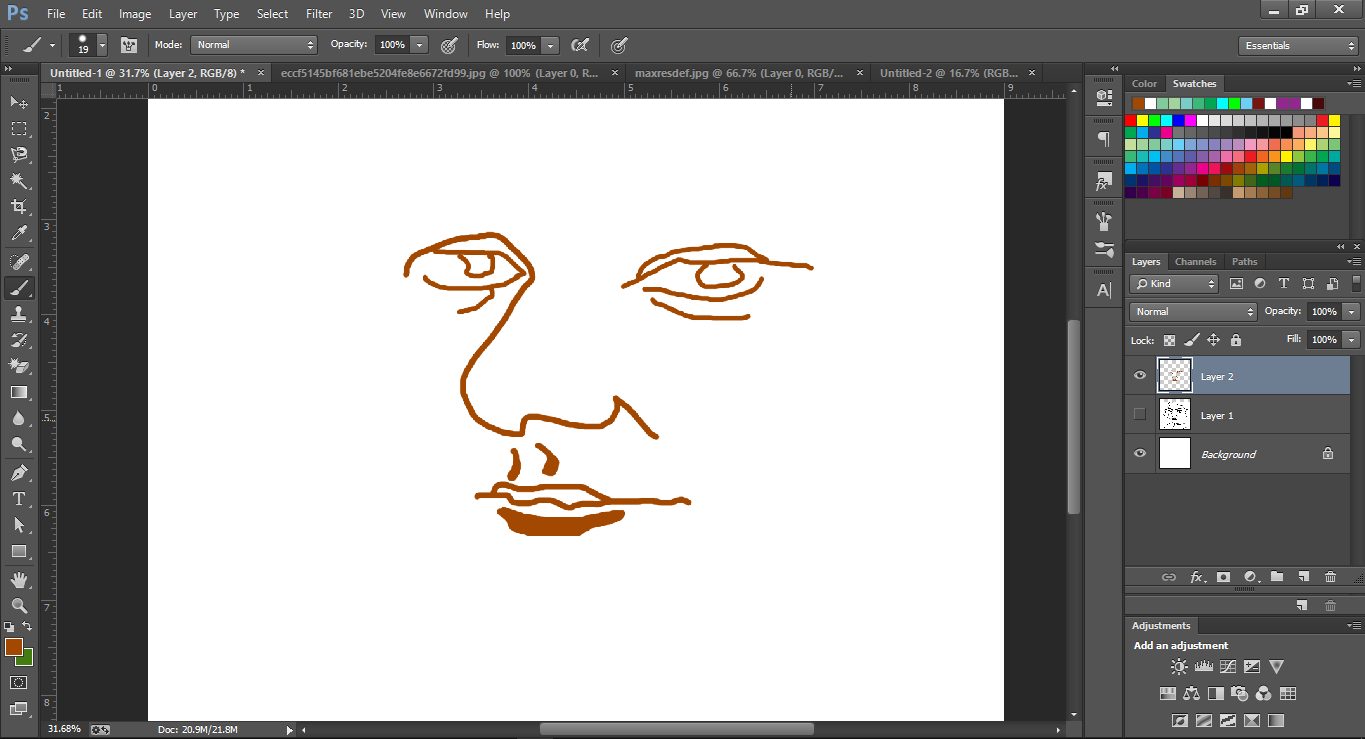Switch to the Color tab
Image resolution: width=1365 pixels, height=739 pixels.
[1144, 84]
